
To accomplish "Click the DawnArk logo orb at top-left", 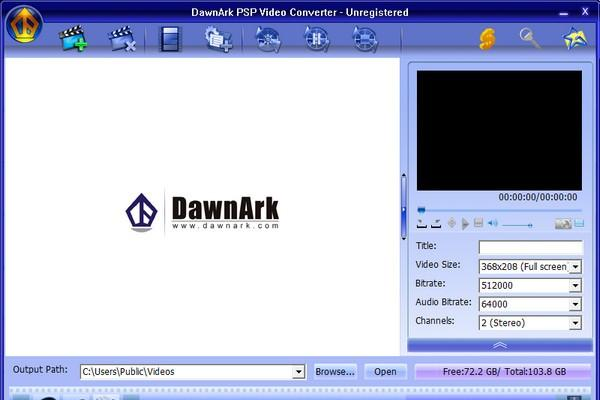I will tap(24, 24).
